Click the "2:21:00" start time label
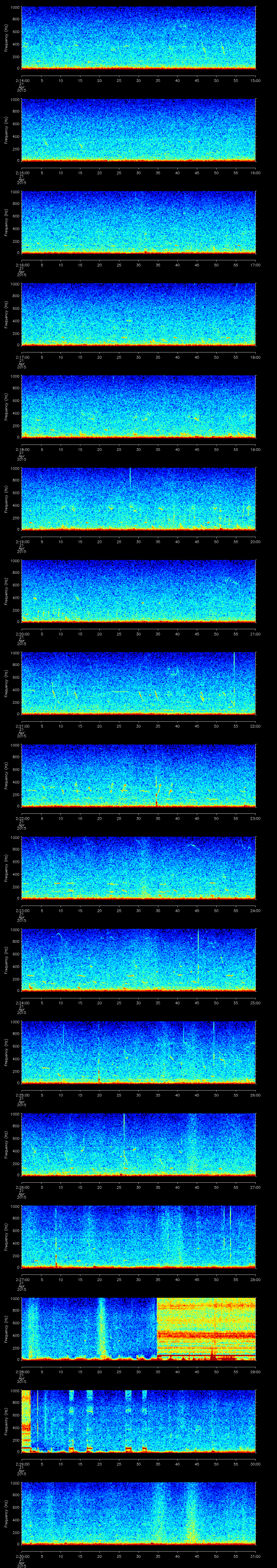This screenshot has width=277, height=1568. tap(22, 726)
